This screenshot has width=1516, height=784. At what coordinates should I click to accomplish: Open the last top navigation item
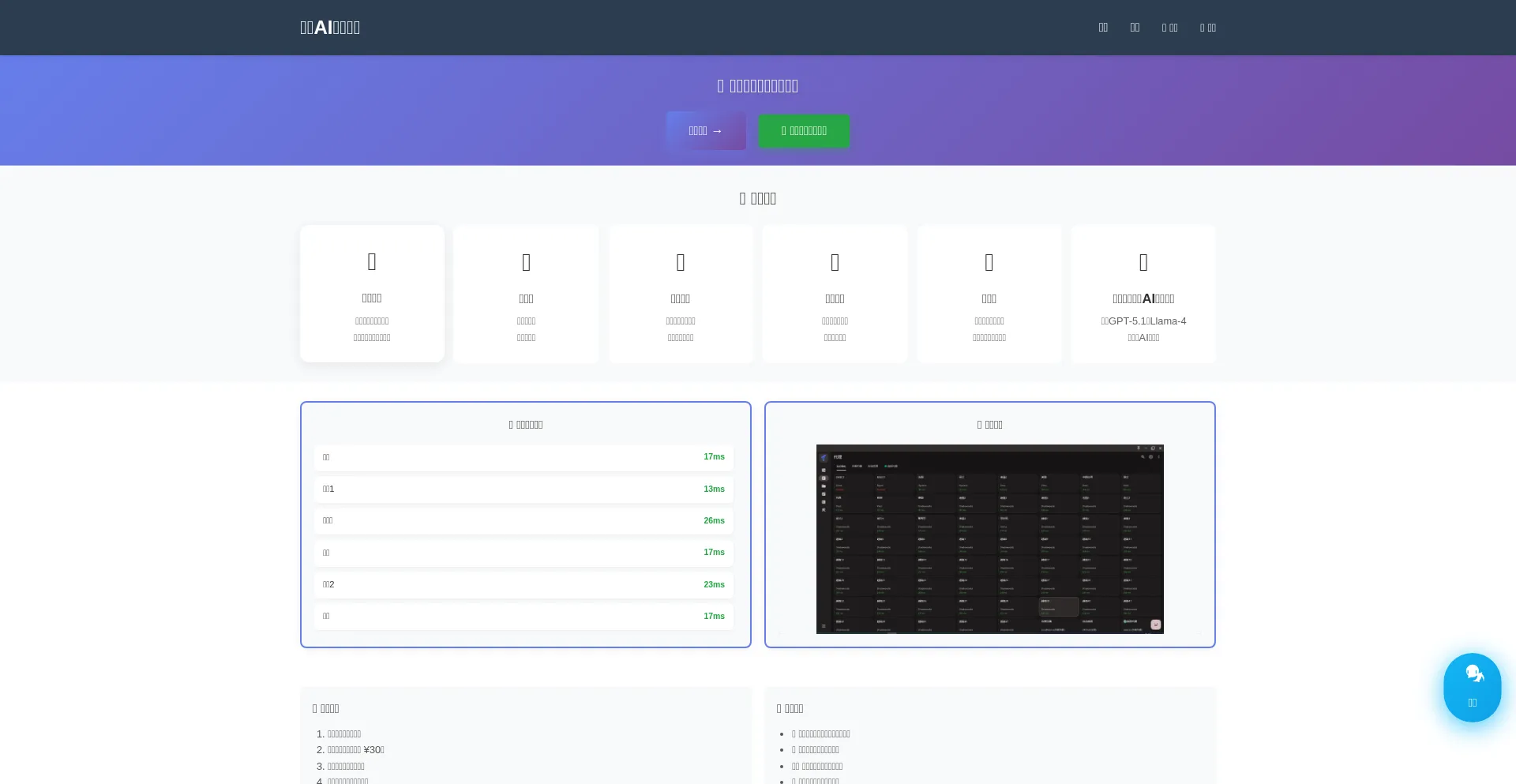pyautogui.click(x=1207, y=28)
